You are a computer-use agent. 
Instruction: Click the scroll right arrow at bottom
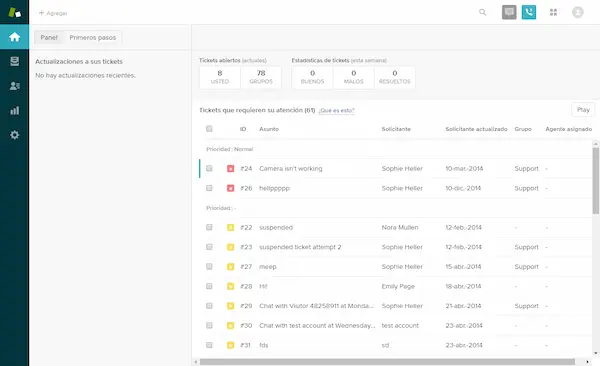(587, 362)
